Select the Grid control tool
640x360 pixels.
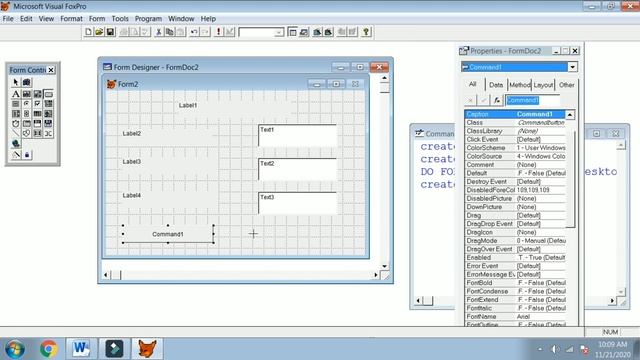(x=38, y=113)
